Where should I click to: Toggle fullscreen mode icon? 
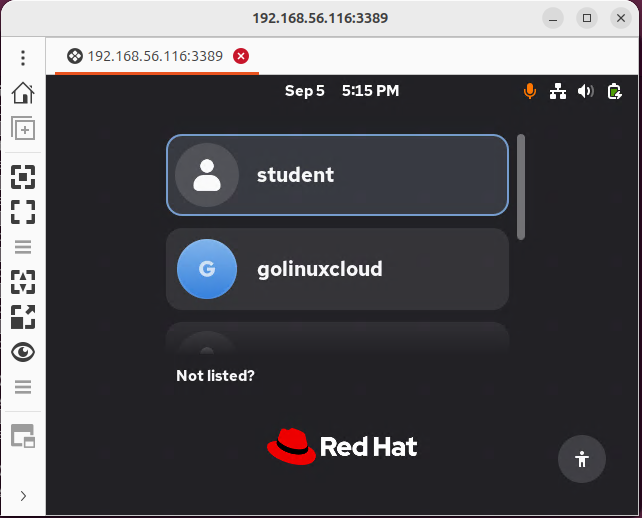[x=23, y=212]
